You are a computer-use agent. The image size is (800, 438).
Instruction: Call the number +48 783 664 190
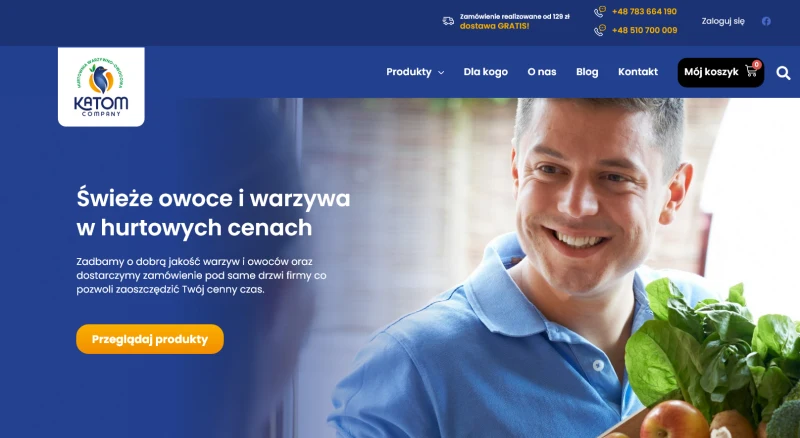(644, 11)
